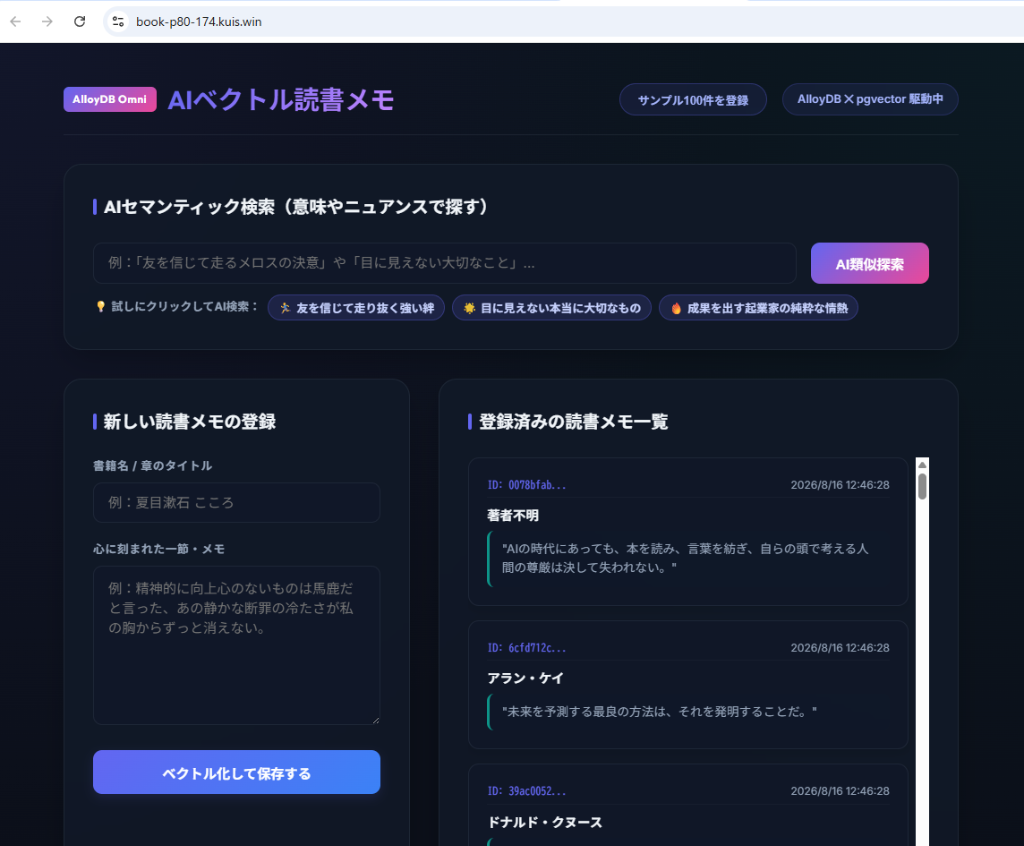Click the AlloyDB × pgvector 駆動中 status pill
Screen dimensions: 1024x846
pos(870,99)
